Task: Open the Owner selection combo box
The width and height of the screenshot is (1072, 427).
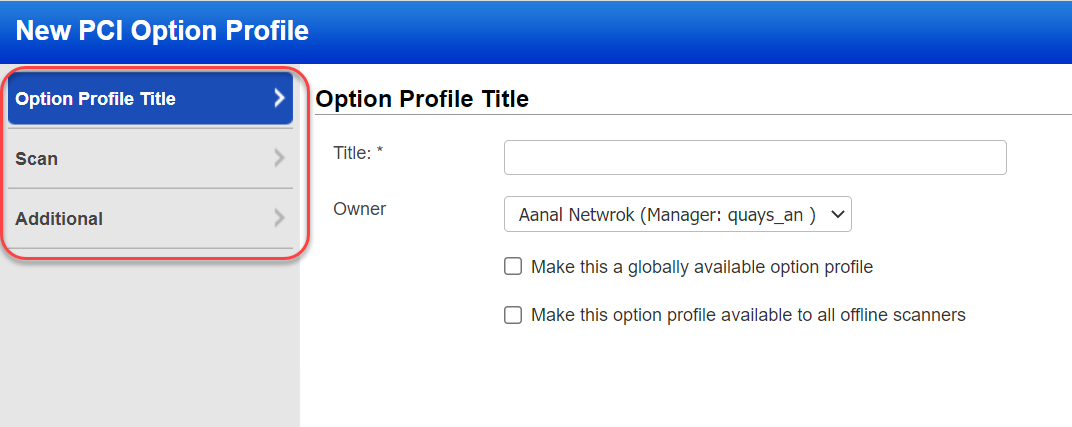Action: pyautogui.click(x=677, y=214)
